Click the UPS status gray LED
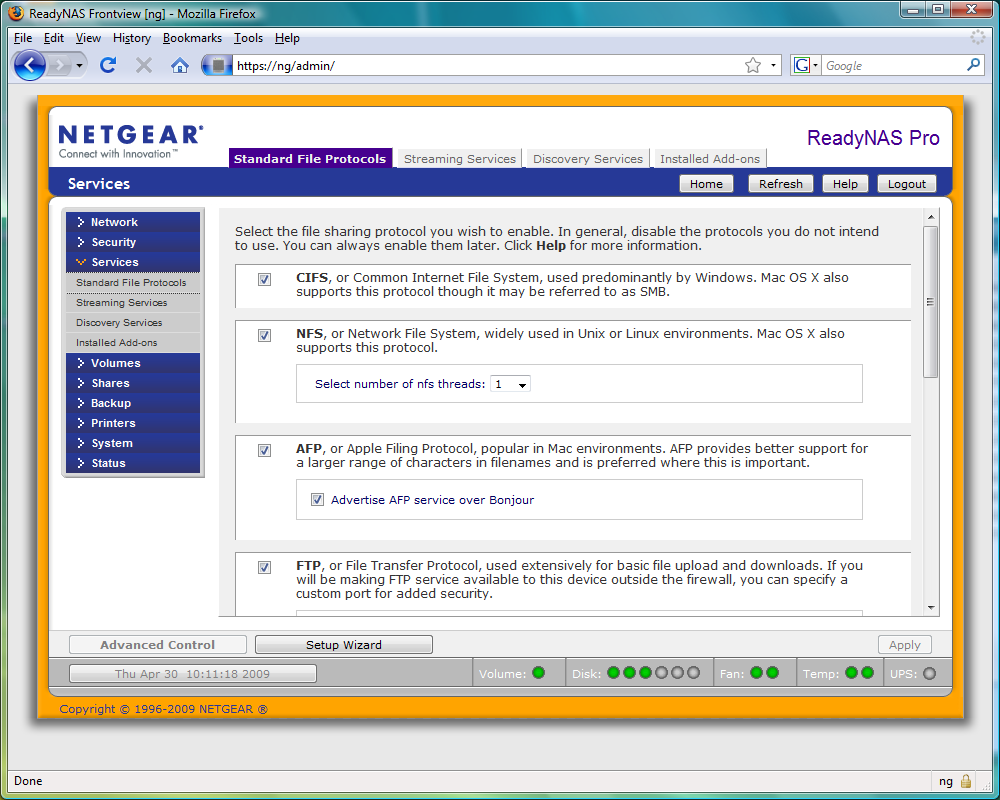The image size is (1000, 800). (929, 674)
